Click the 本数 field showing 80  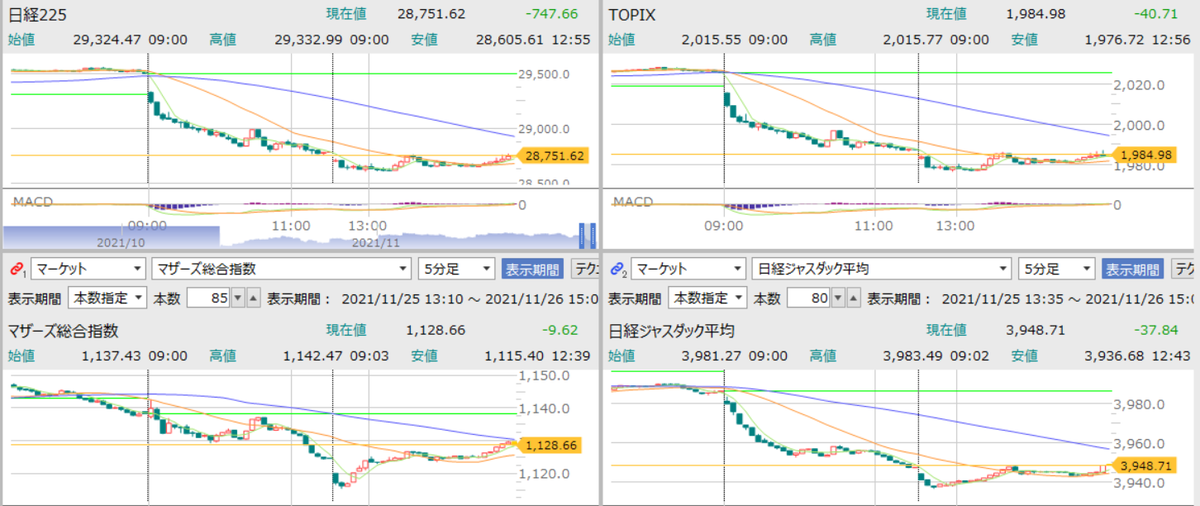808,298
